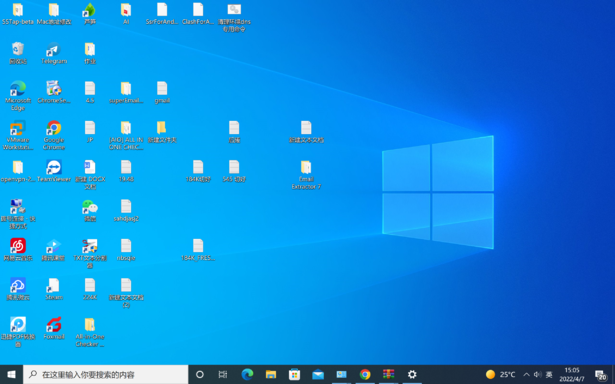
Task: Select the Tencent Weiyun cloud icon
Action: pos(18,289)
